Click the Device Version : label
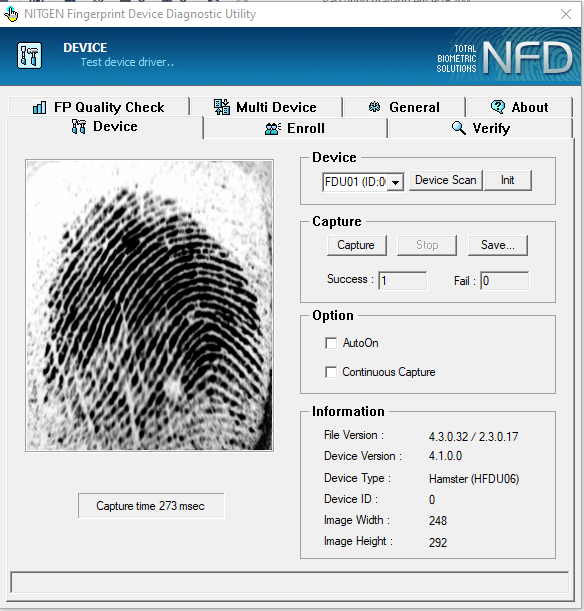The width and height of the screenshot is (584, 611). click(363, 456)
